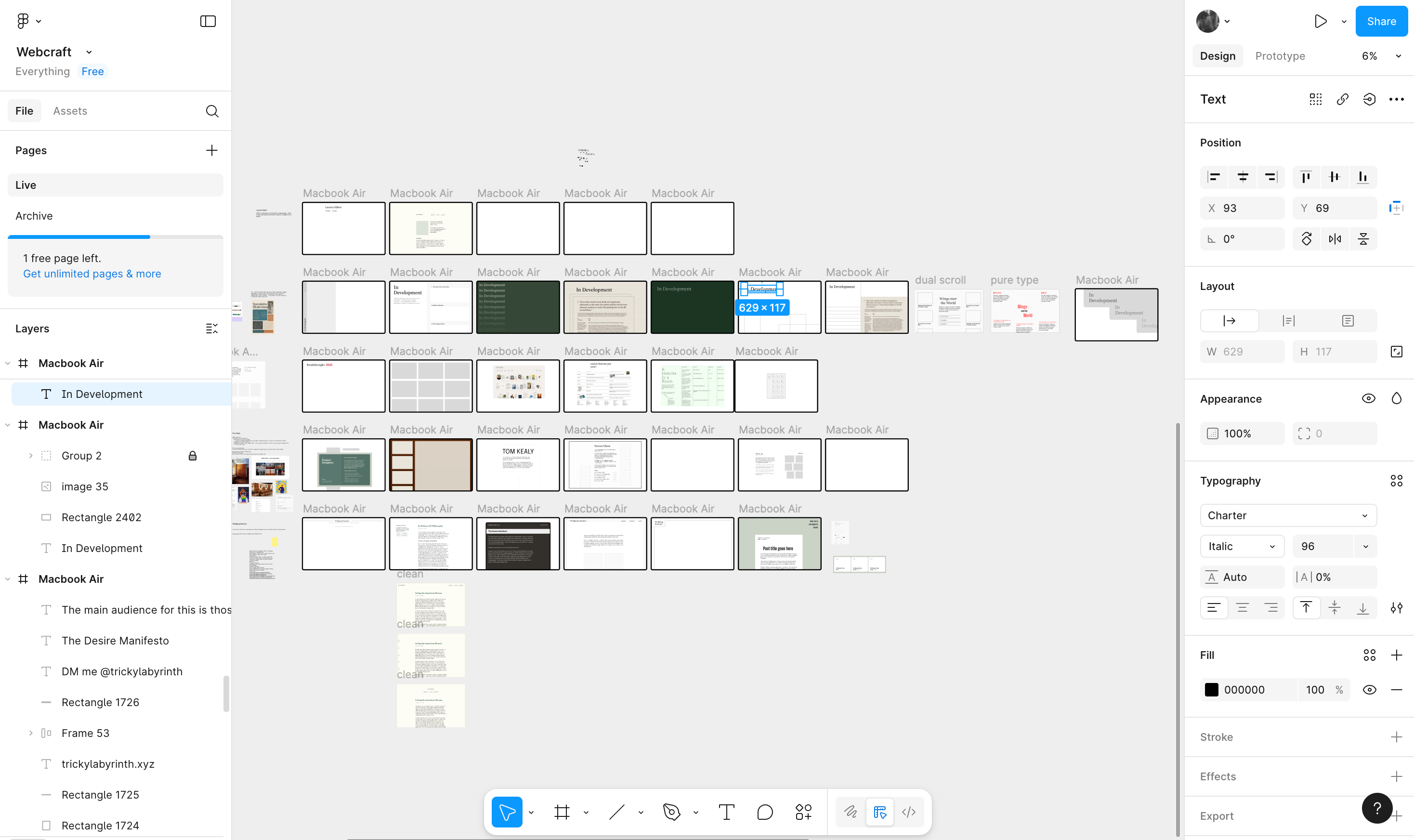
Task: Toggle Appearance layer visibility eye
Action: [1368, 398]
